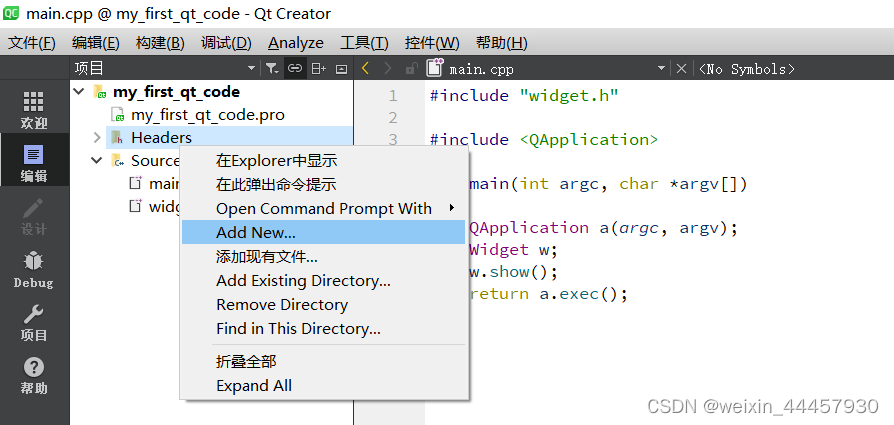Screen dimensions: 894x425
Task: Click the split panel icon
Action: [318, 68]
